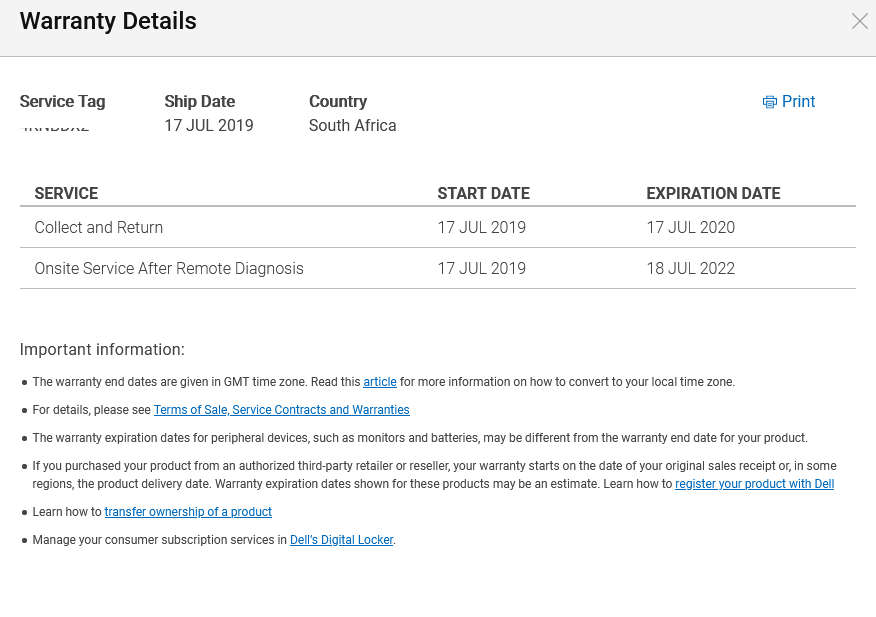Viewport: 876px width, 617px height.
Task: Click the SERVICE column header
Action: pyautogui.click(x=66, y=194)
